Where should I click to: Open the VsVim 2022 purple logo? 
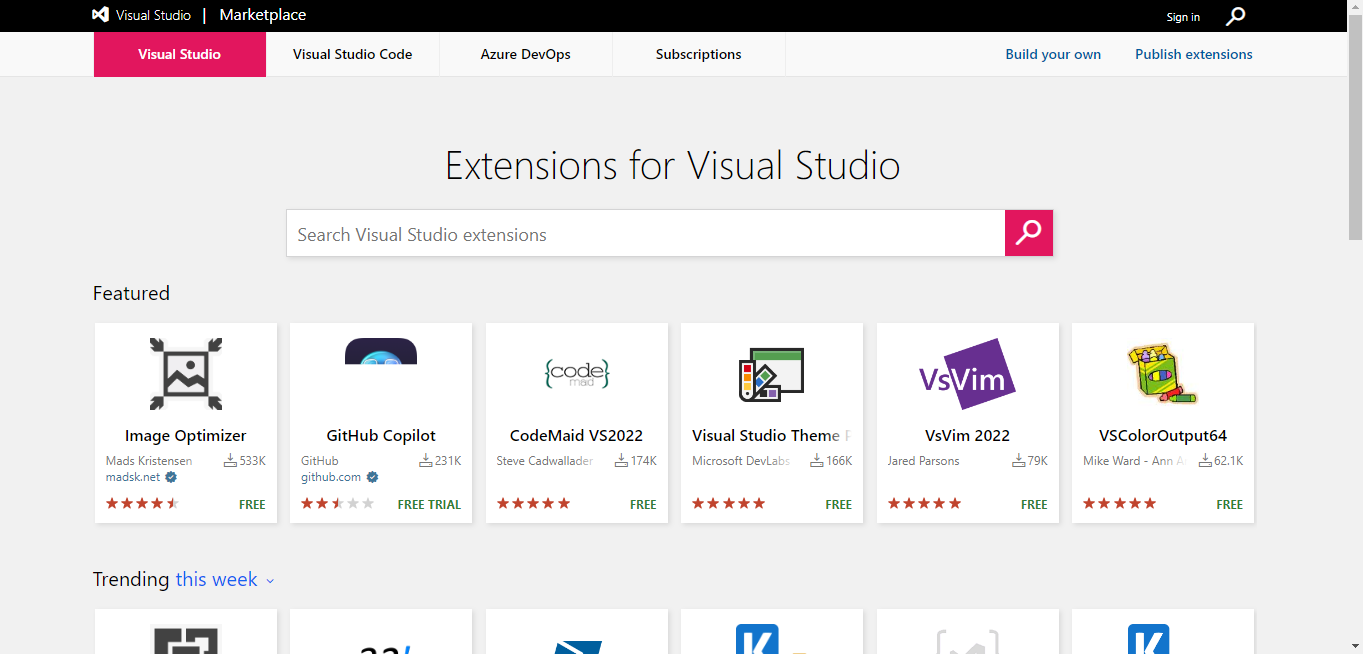(x=967, y=374)
